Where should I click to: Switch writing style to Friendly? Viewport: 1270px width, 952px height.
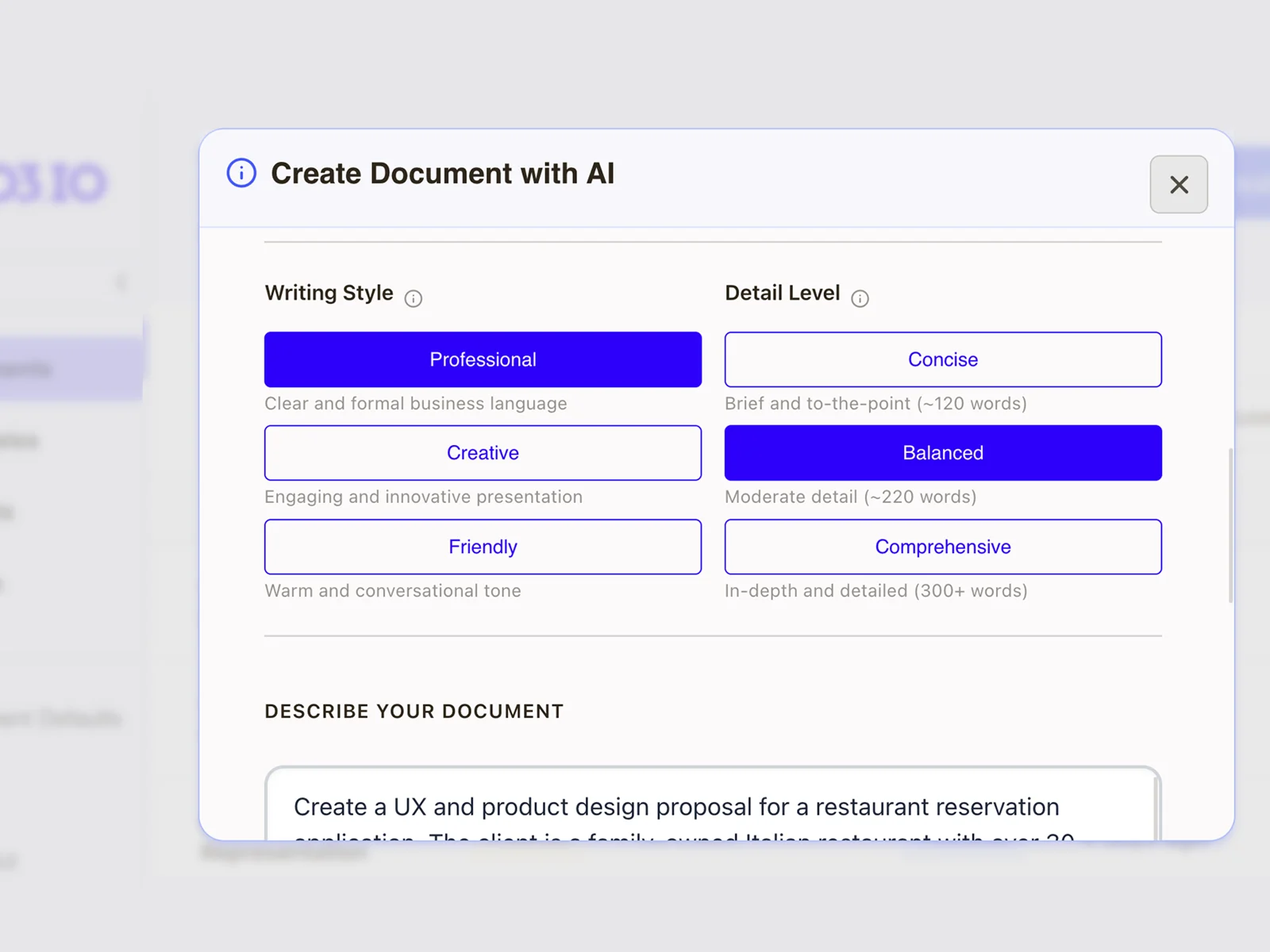coord(483,547)
